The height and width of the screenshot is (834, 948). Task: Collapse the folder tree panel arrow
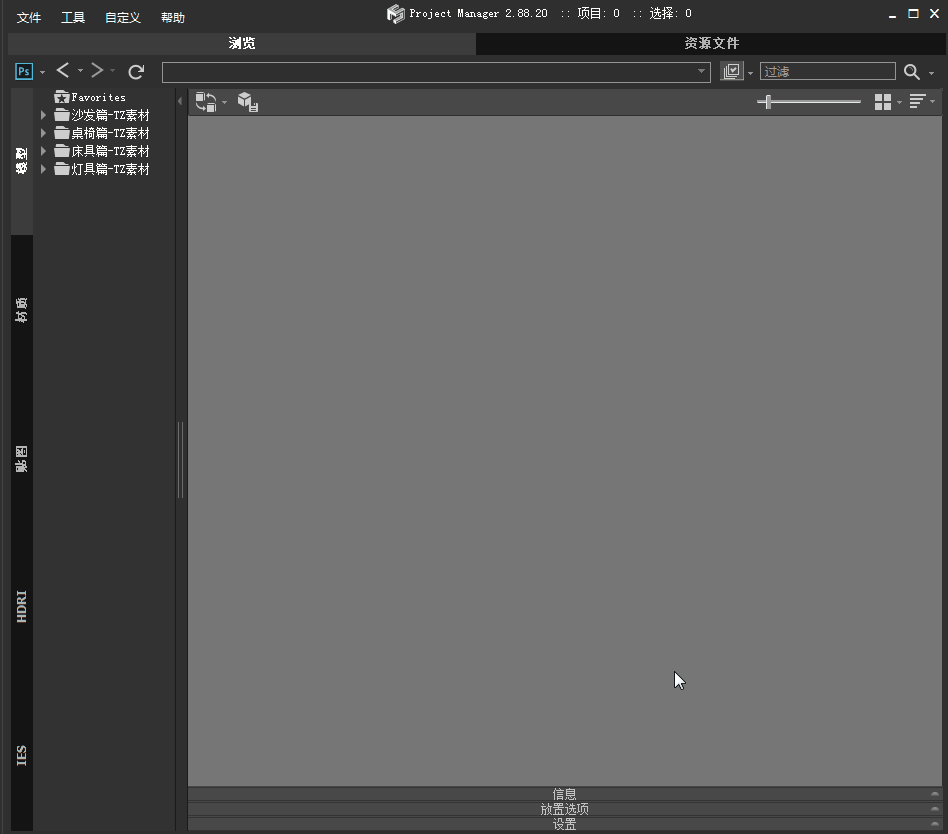click(180, 101)
